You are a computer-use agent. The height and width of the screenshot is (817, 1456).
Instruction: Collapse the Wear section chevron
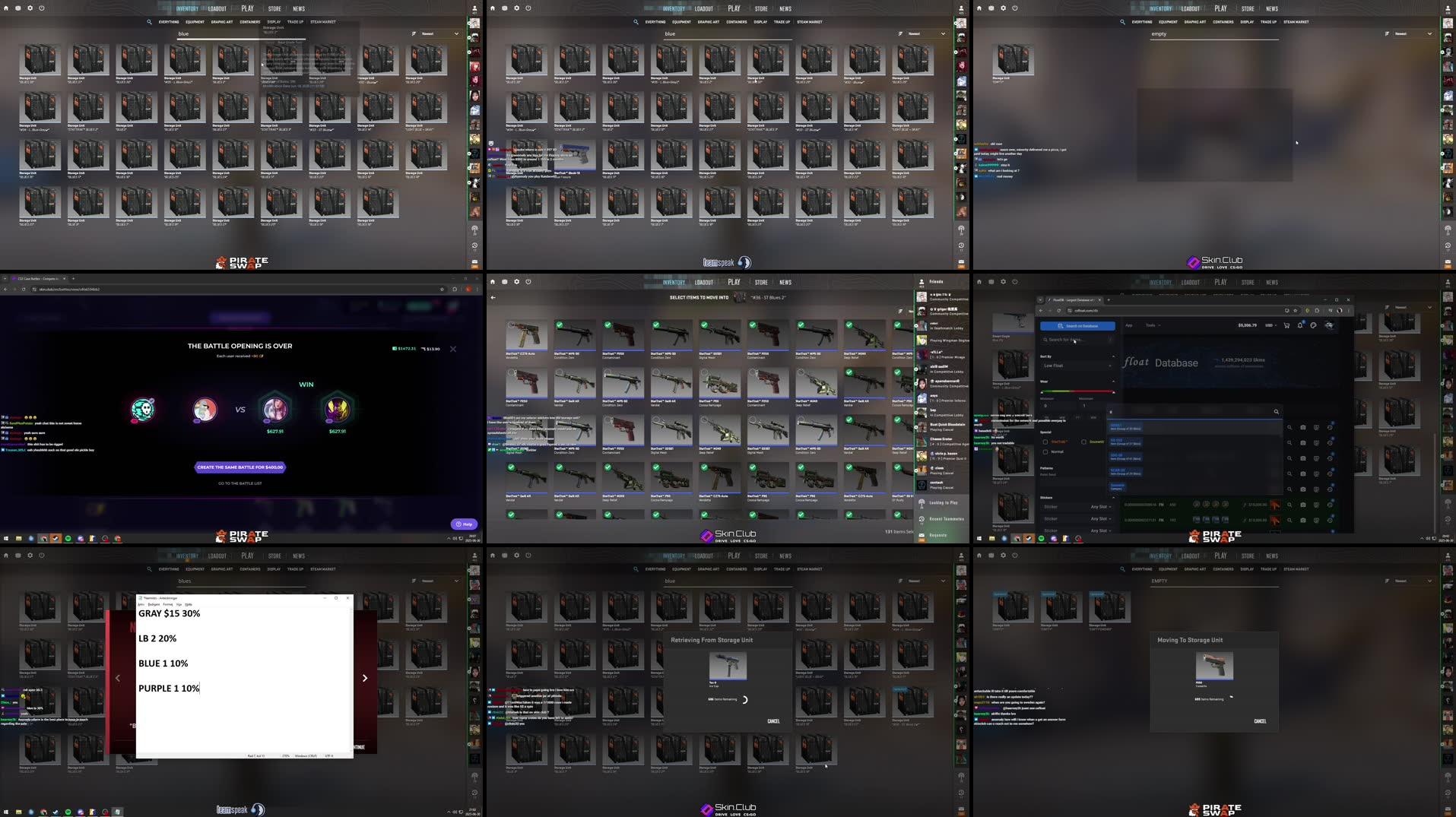(1113, 382)
